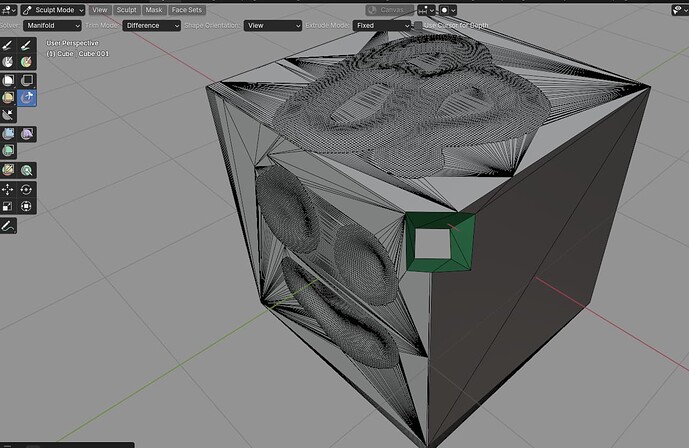The image size is (689, 448).
Task: Select the Mask by Color tool
Action: point(26,170)
